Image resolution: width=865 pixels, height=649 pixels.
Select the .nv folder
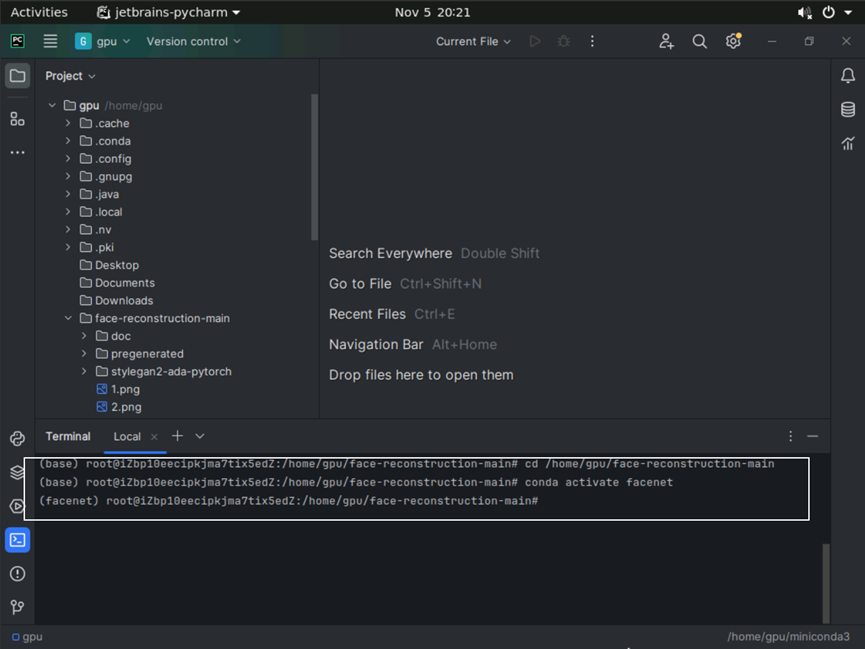[x=95, y=230]
